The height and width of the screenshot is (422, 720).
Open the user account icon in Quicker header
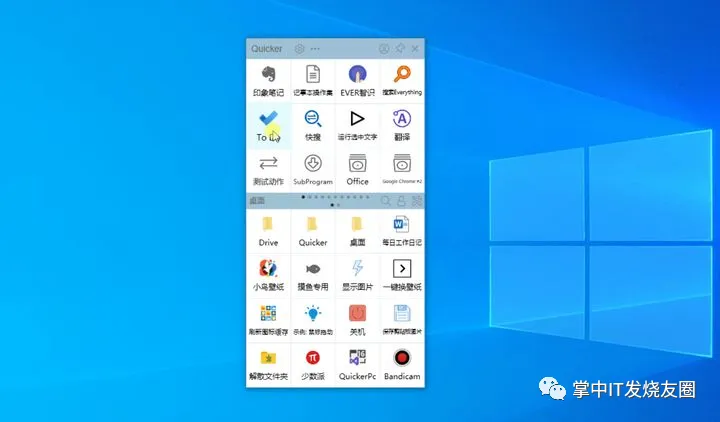click(x=384, y=49)
